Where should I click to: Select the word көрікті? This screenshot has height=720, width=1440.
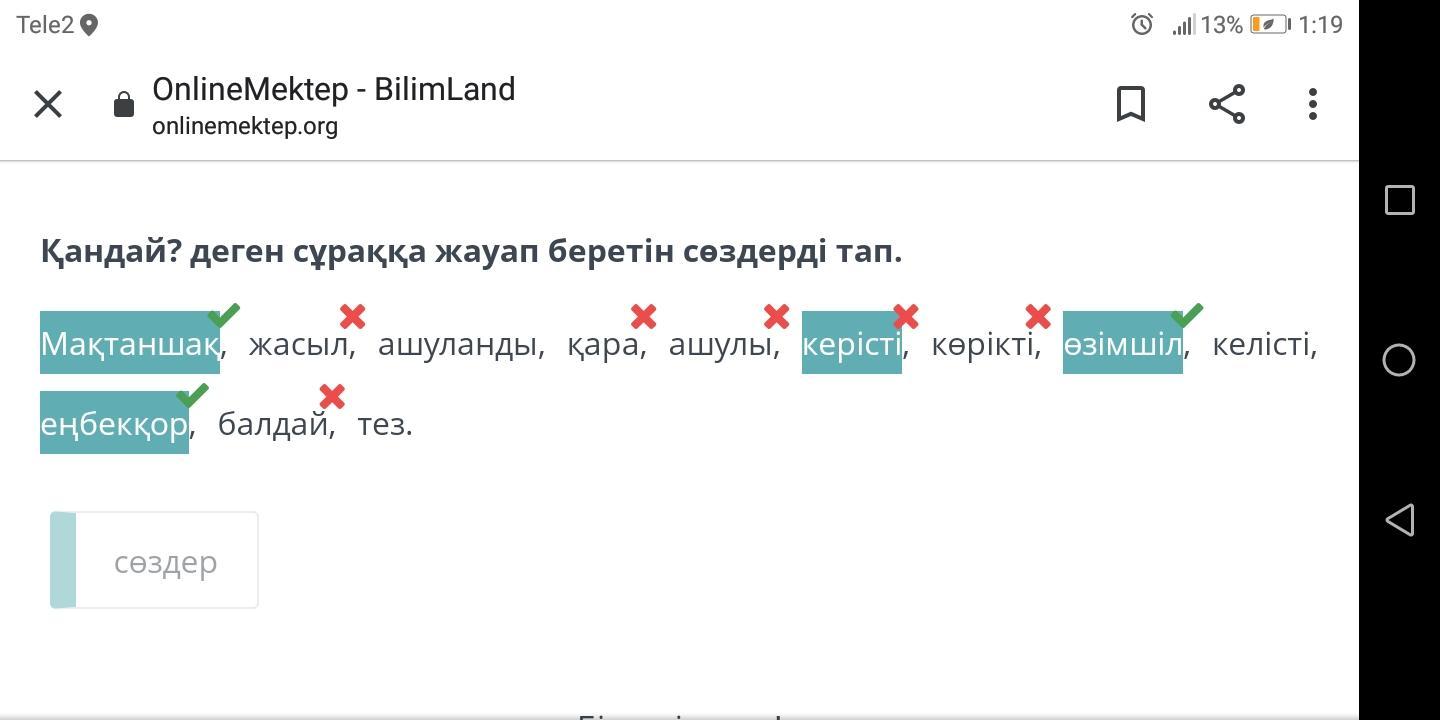pyautogui.click(x=983, y=344)
